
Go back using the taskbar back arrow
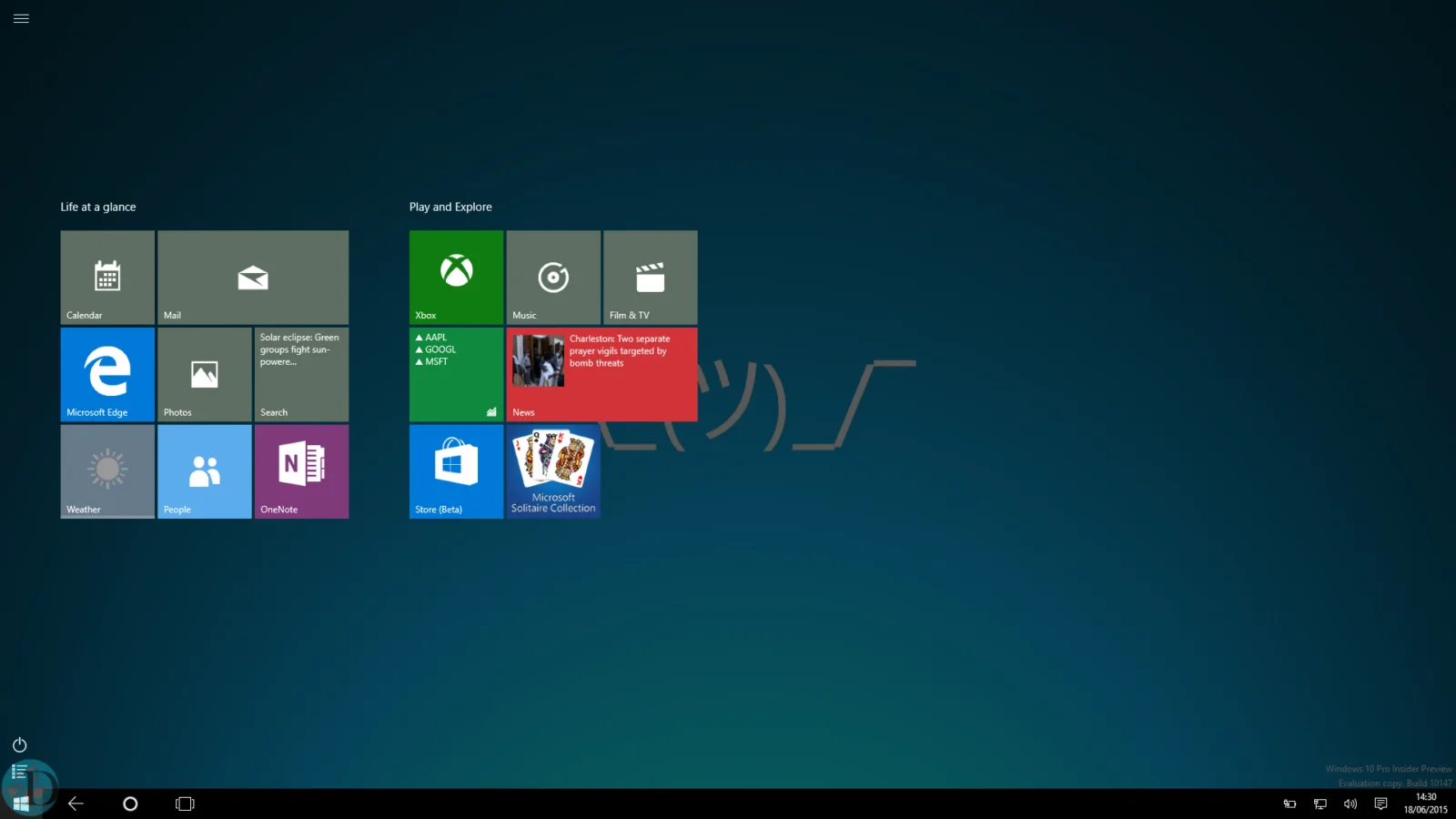(x=76, y=804)
